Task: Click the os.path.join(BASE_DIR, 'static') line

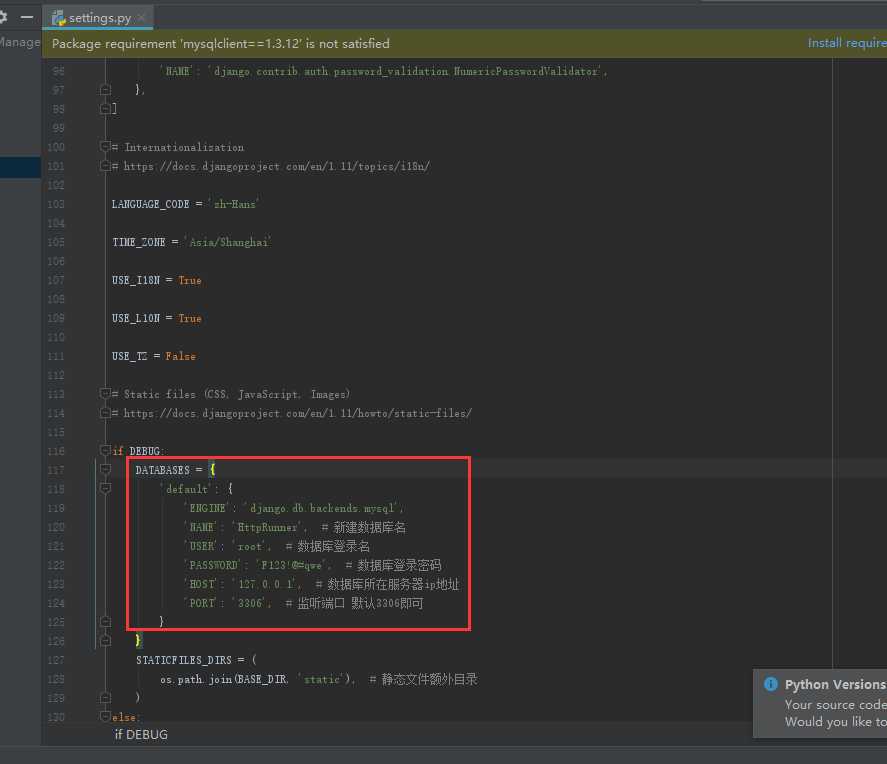Action: pyautogui.click(x=257, y=679)
